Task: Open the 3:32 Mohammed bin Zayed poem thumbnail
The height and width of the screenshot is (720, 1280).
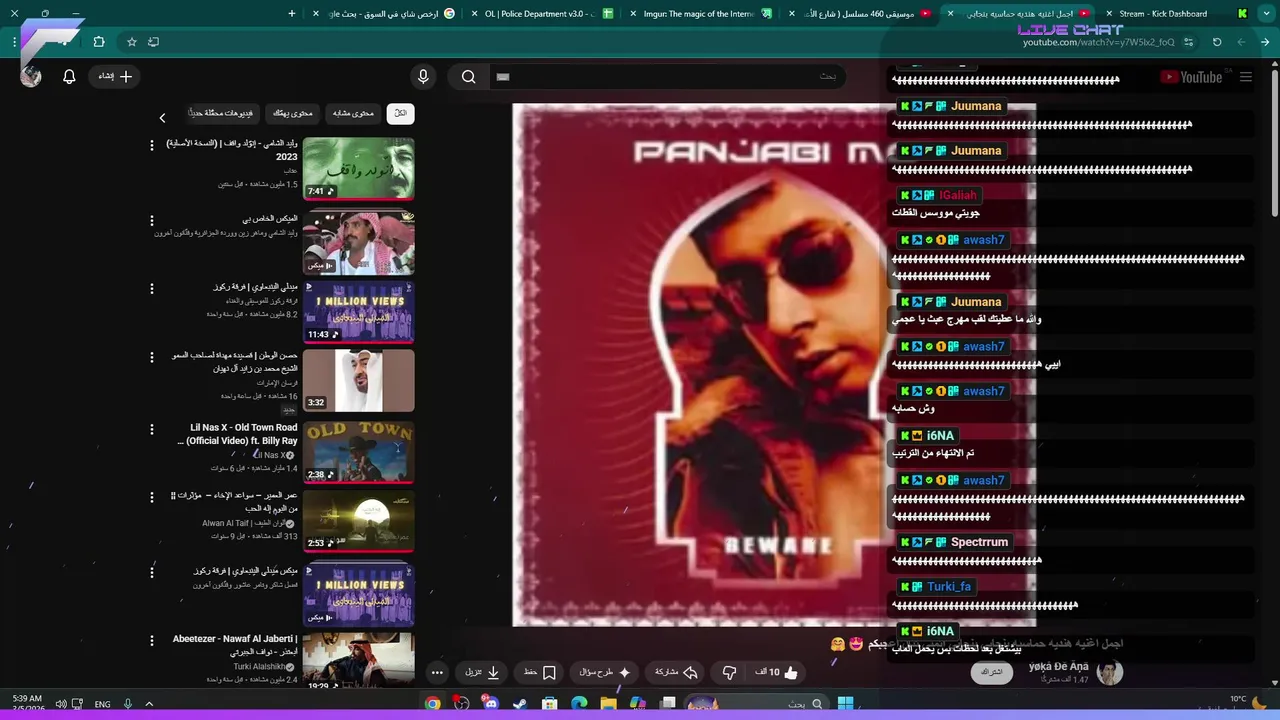Action: [x=358, y=380]
